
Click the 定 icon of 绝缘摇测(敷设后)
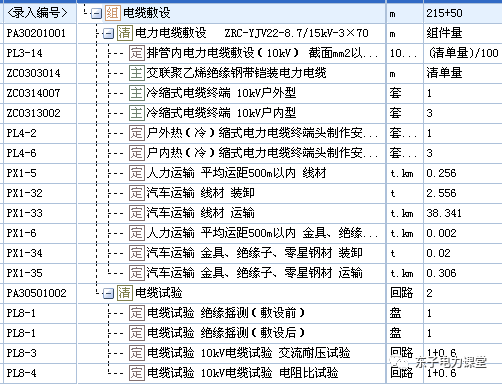137,333
